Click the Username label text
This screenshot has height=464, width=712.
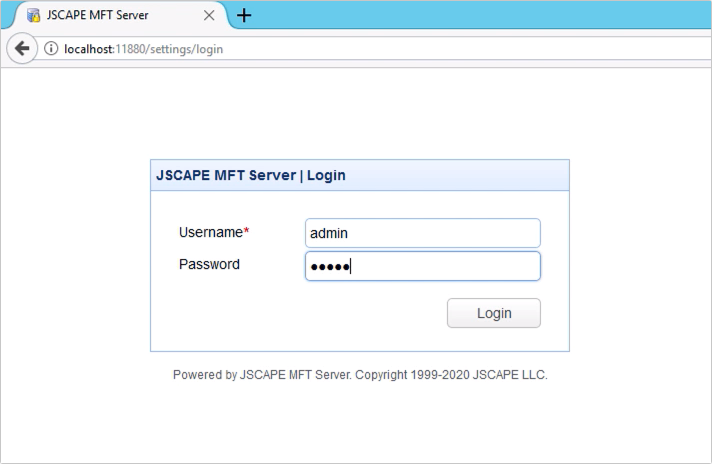[210, 232]
